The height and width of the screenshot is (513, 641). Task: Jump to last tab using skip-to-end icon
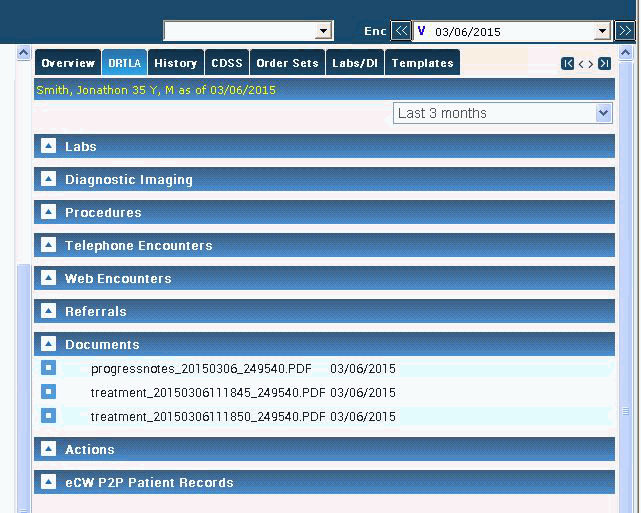coord(604,64)
